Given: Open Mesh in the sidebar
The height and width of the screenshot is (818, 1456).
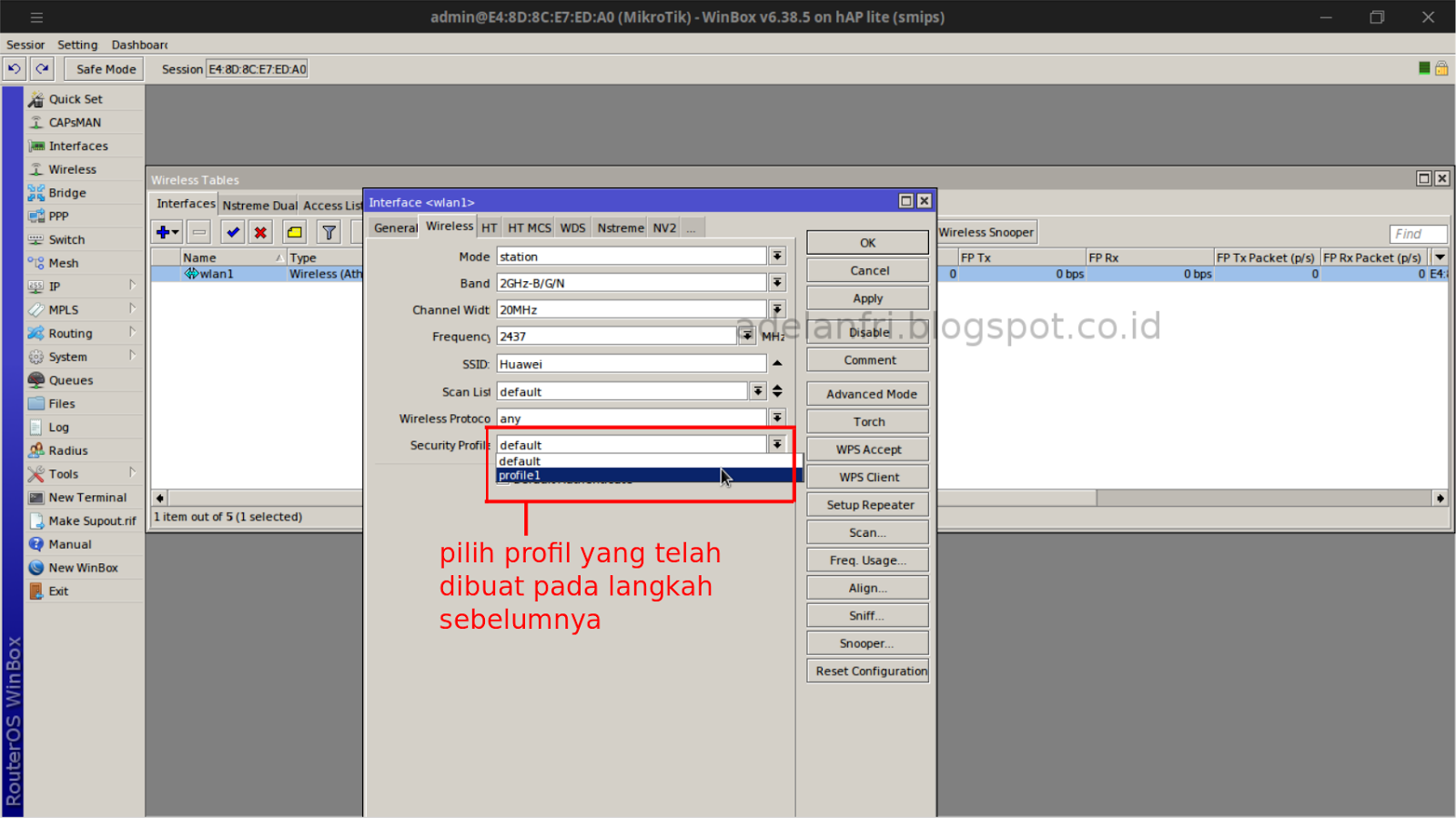Looking at the screenshot, I should [x=64, y=263].
